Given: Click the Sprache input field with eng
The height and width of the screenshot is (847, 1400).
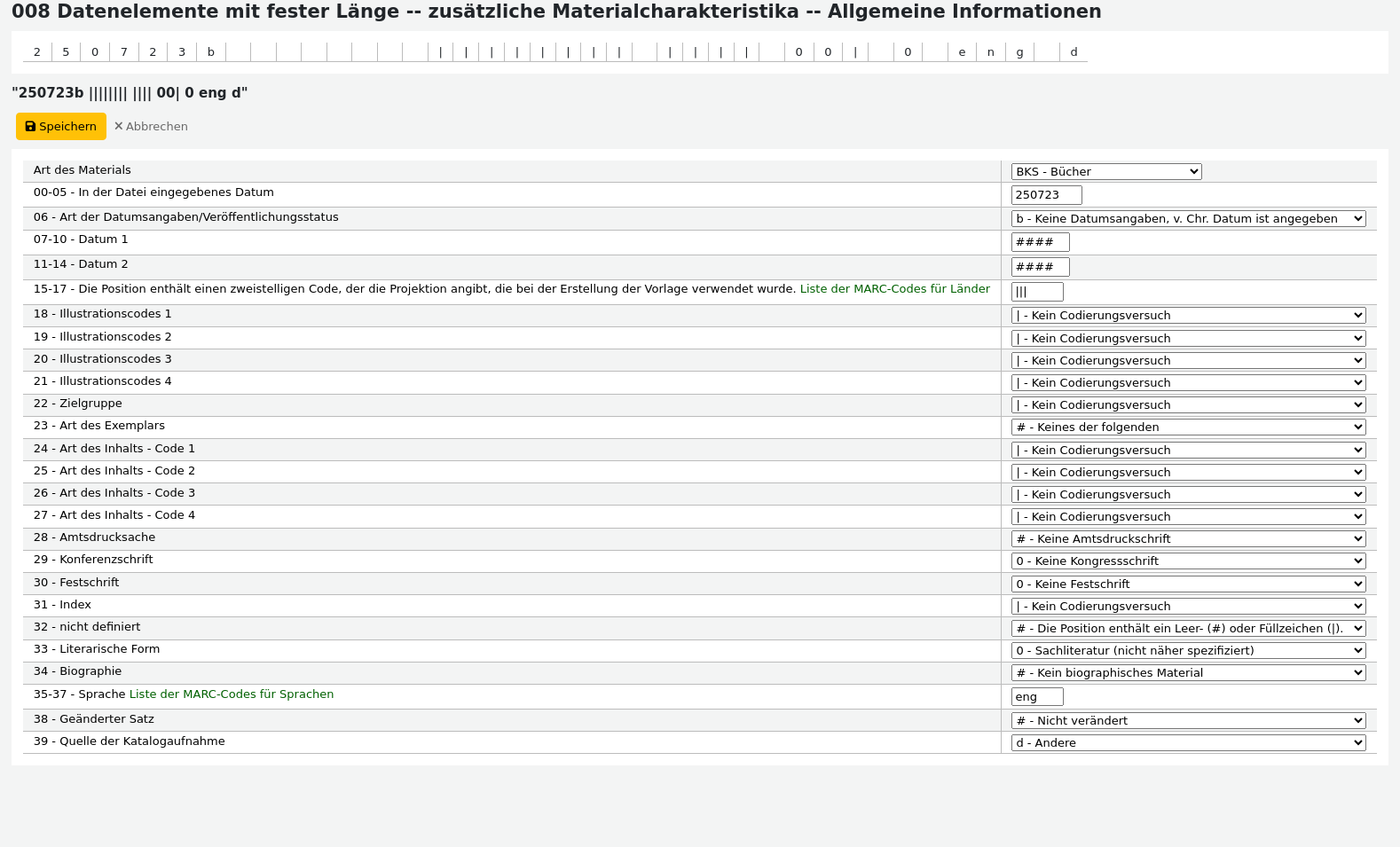Looking at the screenshot, I should coord(1036,697).
